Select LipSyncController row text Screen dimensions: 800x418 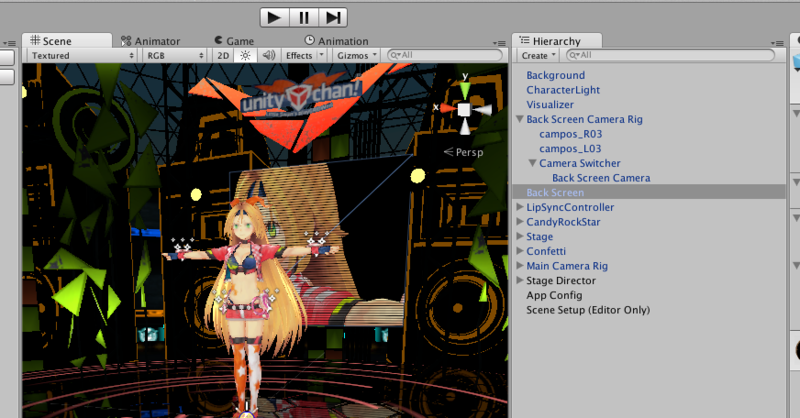click(x=570, y=207)
